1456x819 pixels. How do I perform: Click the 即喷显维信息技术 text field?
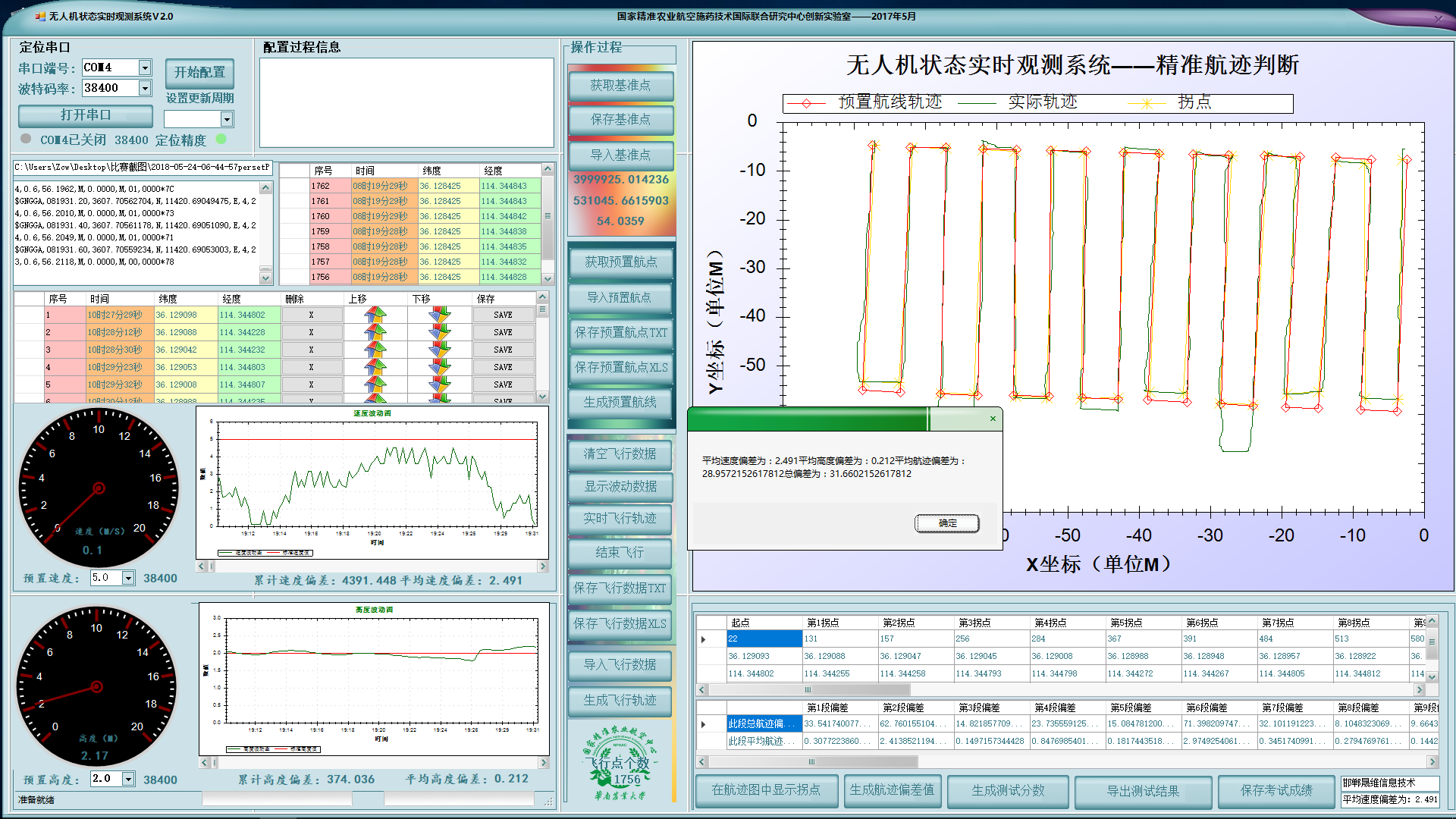[1389, 783]
